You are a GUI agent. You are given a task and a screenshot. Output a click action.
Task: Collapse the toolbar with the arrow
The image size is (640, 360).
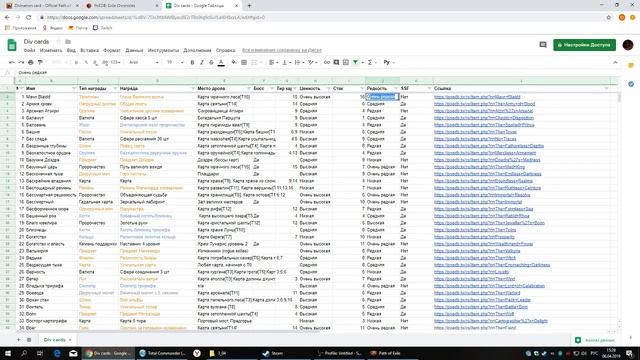[615, 62]
